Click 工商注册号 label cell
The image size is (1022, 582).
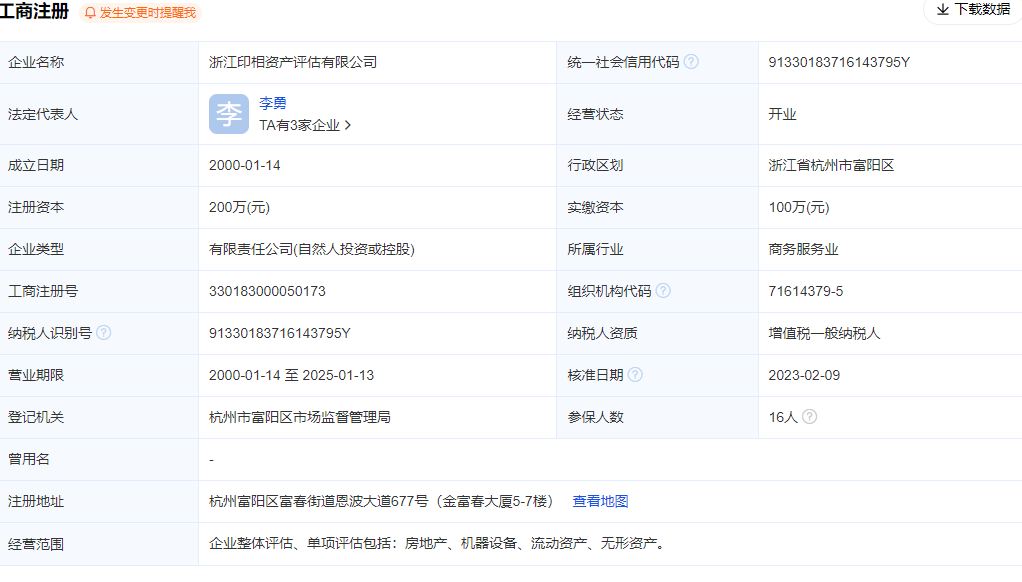point(99,291)
